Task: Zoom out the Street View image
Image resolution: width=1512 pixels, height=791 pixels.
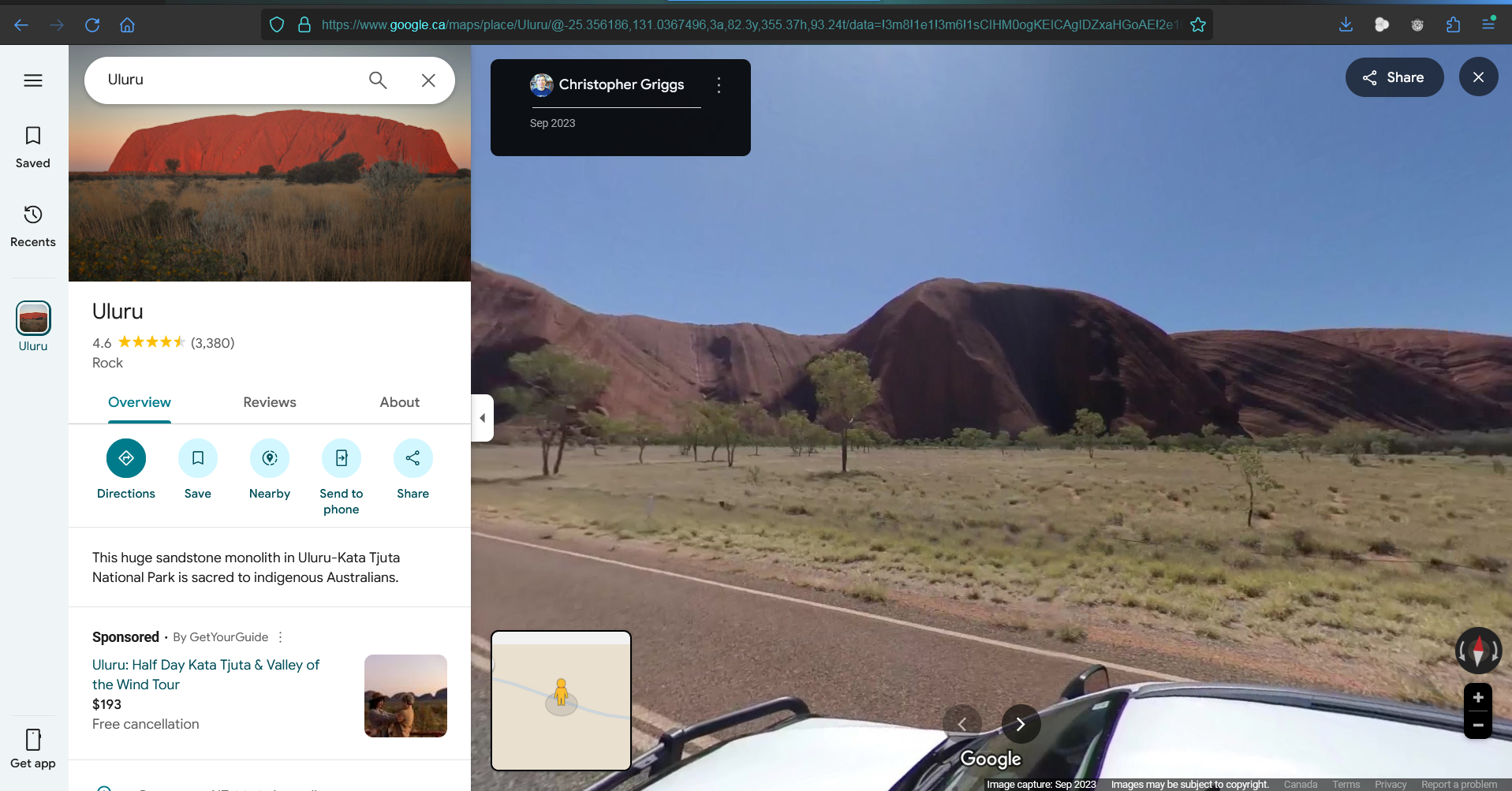Action: coord(1478,725)
